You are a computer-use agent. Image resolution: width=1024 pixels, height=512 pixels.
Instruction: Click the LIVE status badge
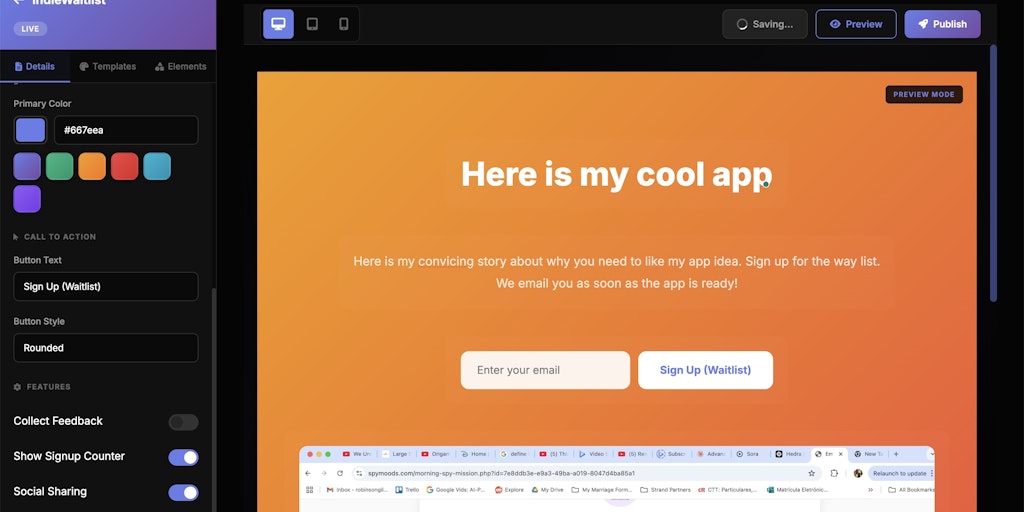[30, 29]
